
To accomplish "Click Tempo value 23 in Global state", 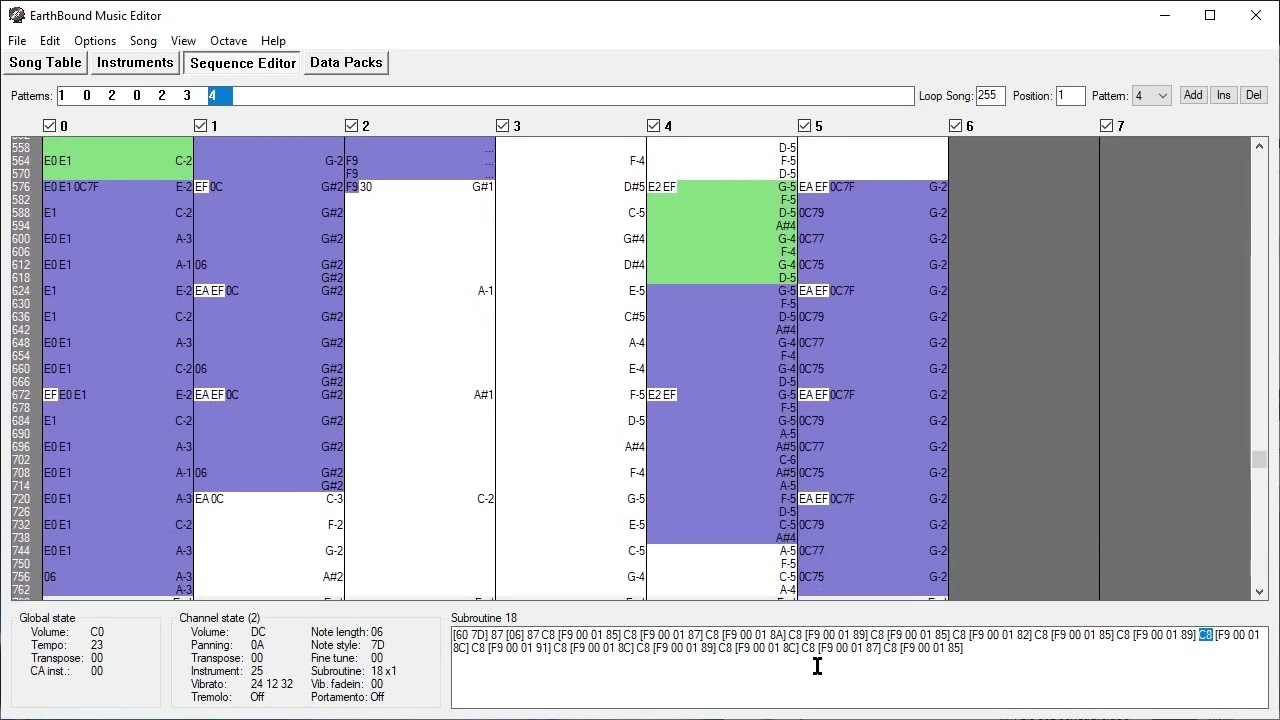I will tap(97, 645).
